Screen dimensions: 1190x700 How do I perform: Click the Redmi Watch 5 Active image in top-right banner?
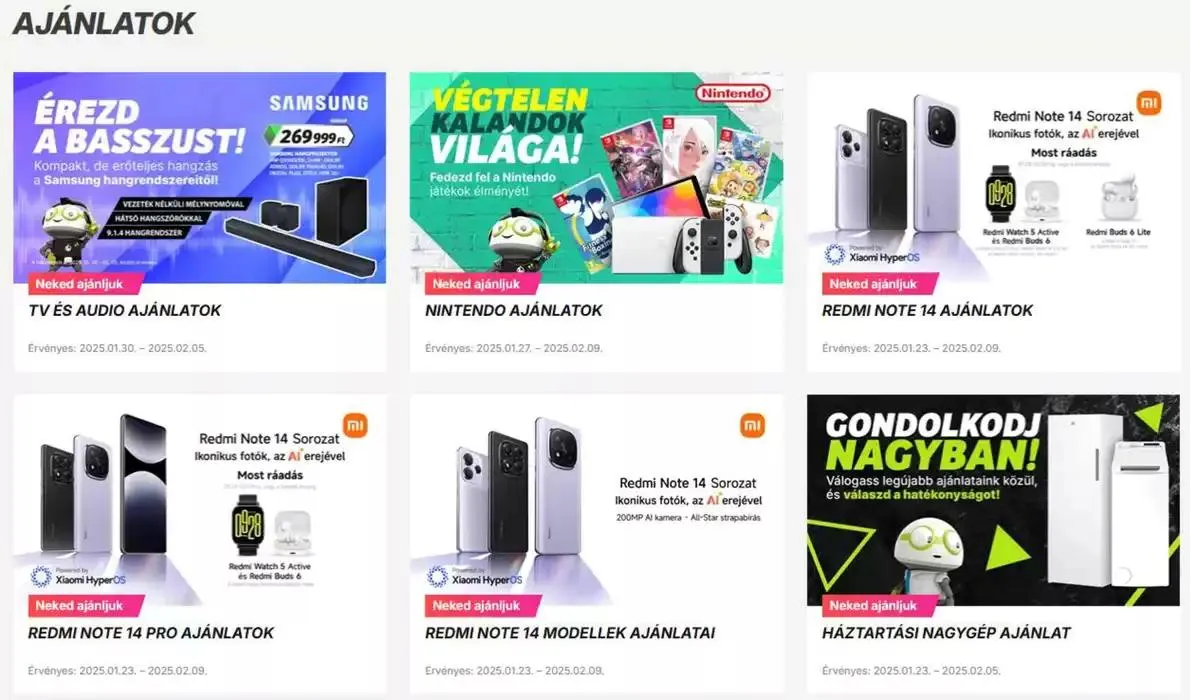pos(1000,194)
